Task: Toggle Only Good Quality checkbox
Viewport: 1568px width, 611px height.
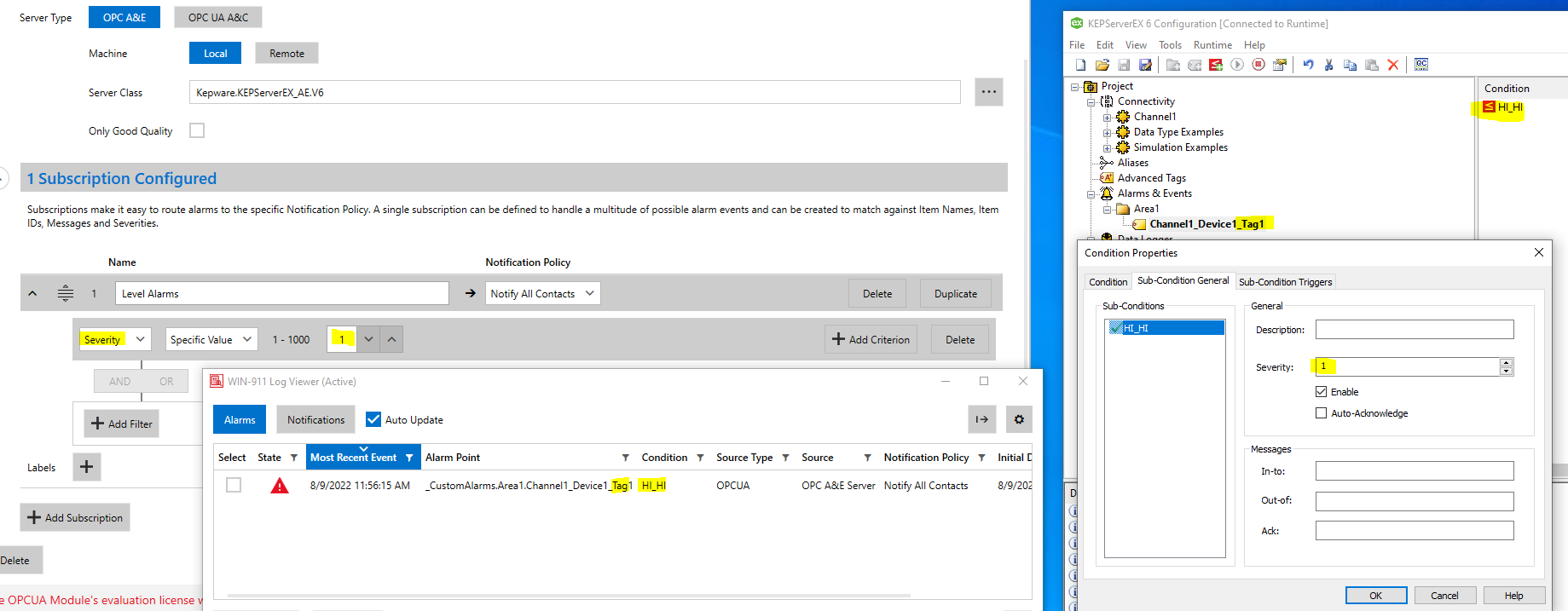Action: pyautogui.click(x=197, y=130)
